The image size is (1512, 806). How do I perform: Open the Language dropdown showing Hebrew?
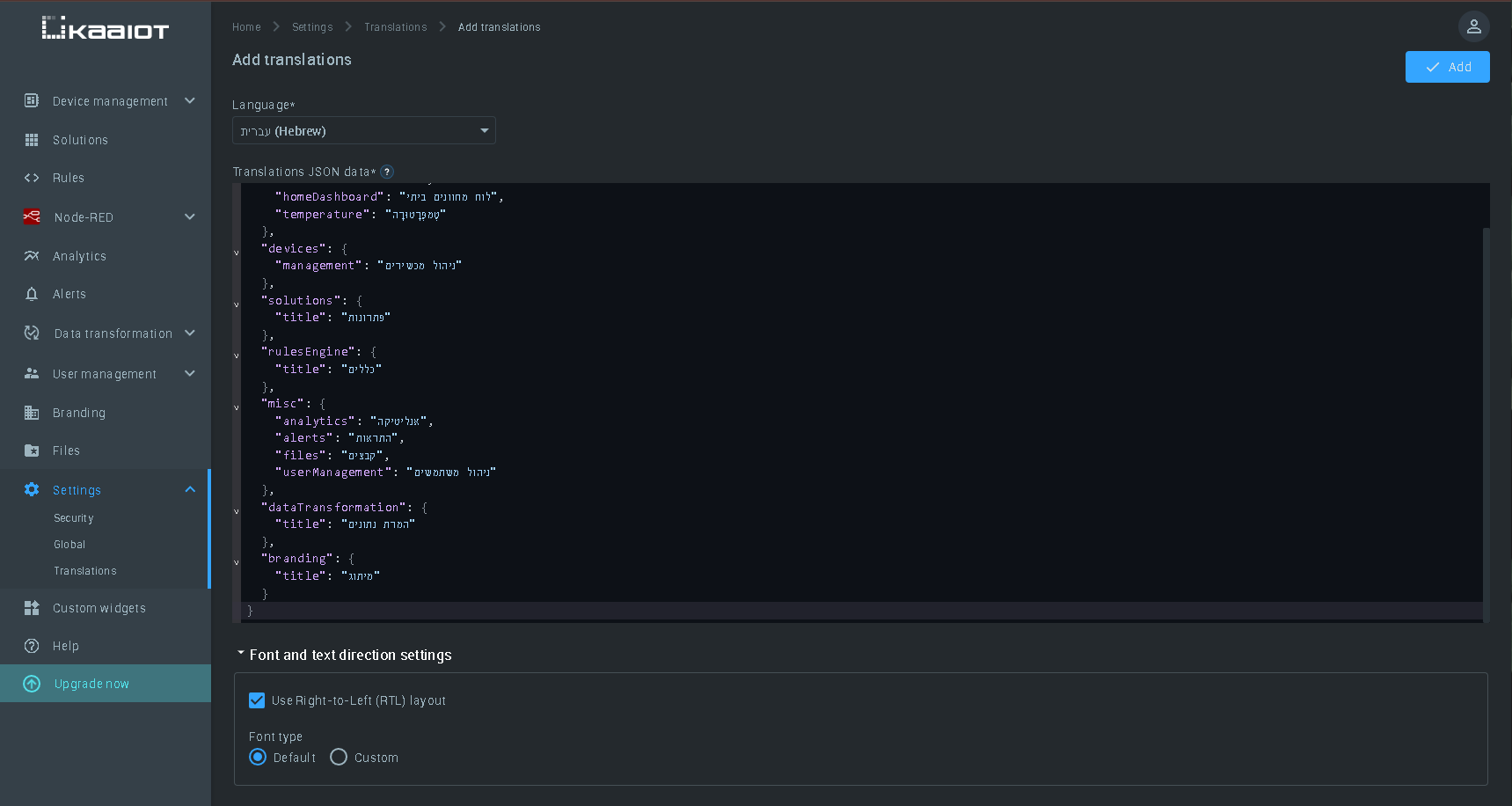pyautogui.click(x=364, y=130)
